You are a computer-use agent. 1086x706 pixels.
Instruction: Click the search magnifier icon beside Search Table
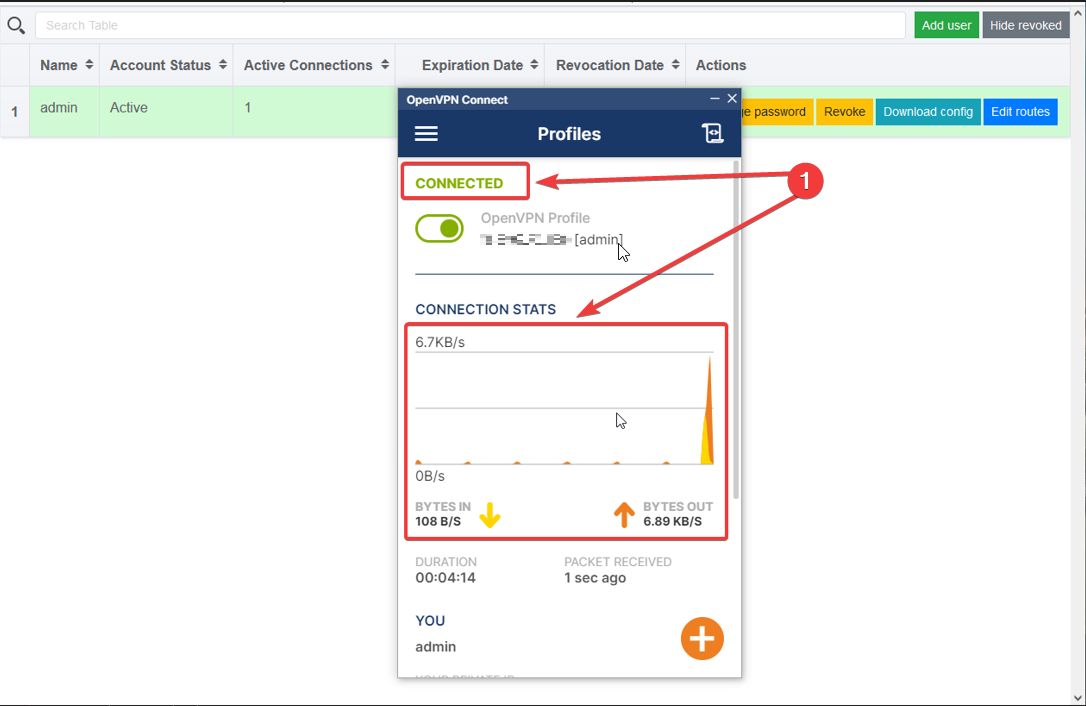16,26
